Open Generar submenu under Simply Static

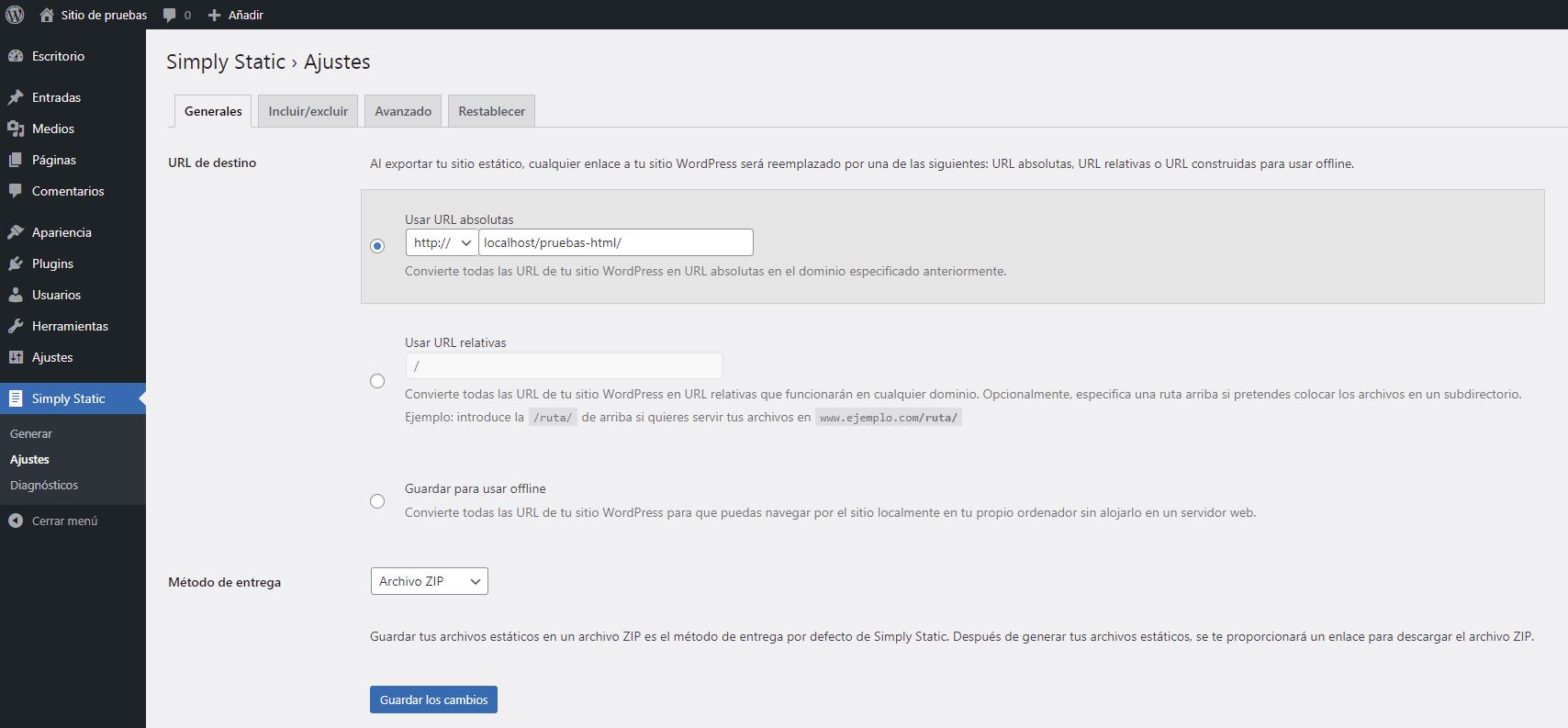(31, 433)
